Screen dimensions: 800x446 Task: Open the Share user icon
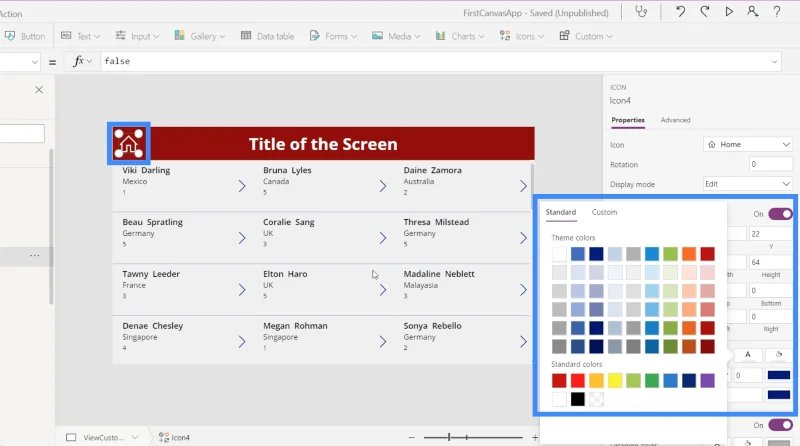[x=753, y=12]
